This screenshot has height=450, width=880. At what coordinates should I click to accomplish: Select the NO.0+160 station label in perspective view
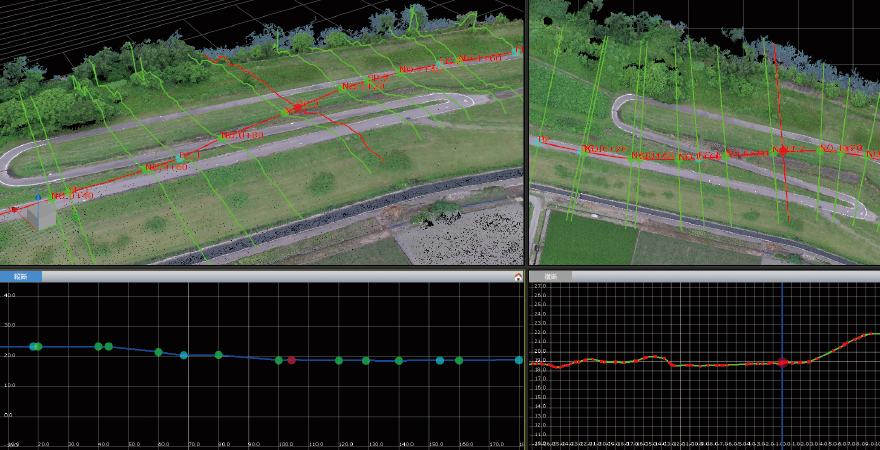tap(167, 167)
